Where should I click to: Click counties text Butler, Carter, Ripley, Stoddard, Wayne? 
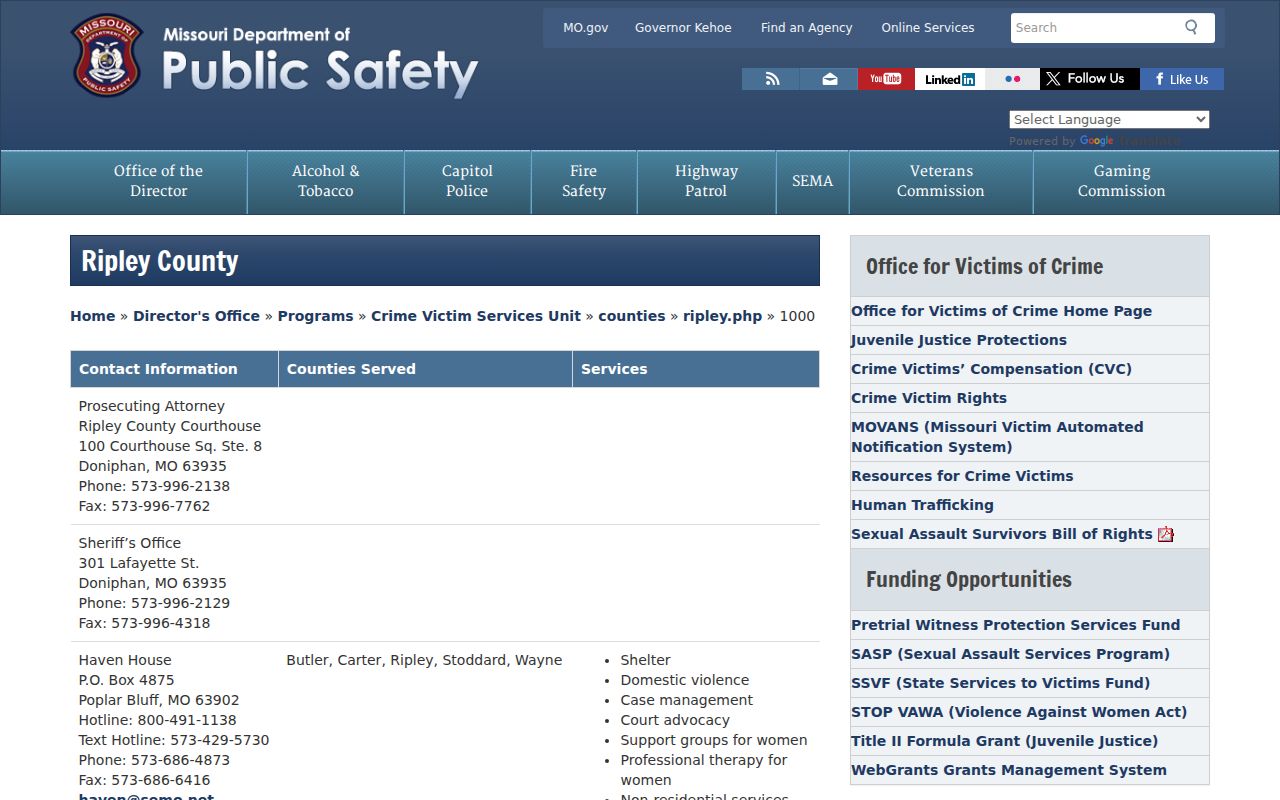coord(424,660)
